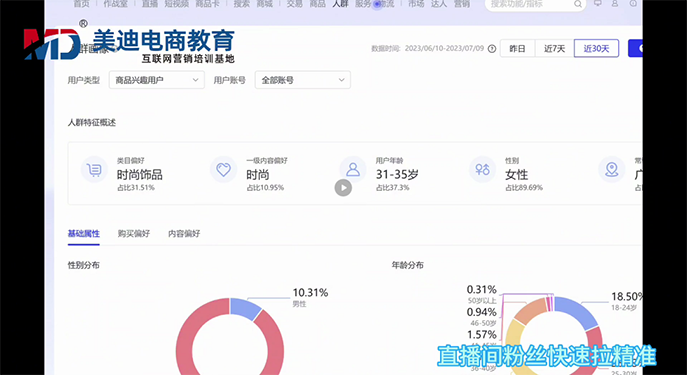The image size is (687, 375).
Task: Click the blue male segment of gender donut chart
Action: coord(245,308)
